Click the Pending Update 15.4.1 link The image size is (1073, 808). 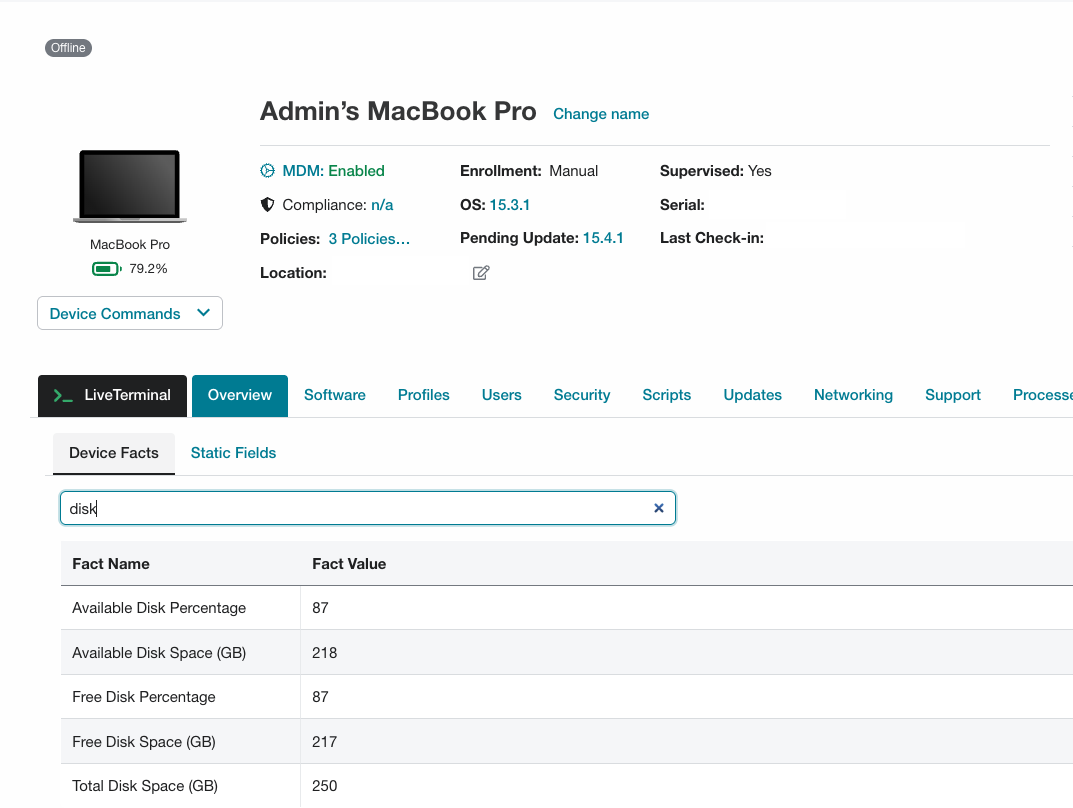[603, 238]
